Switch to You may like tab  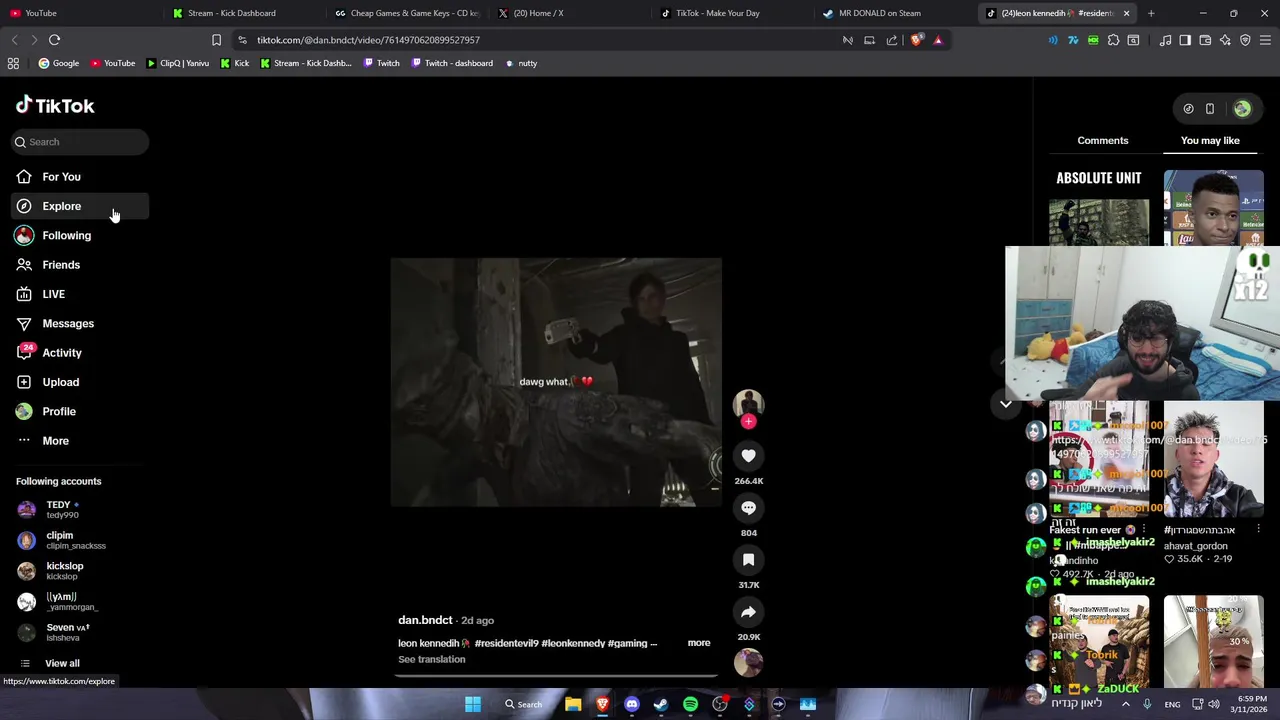click(x=1210, y=141)
